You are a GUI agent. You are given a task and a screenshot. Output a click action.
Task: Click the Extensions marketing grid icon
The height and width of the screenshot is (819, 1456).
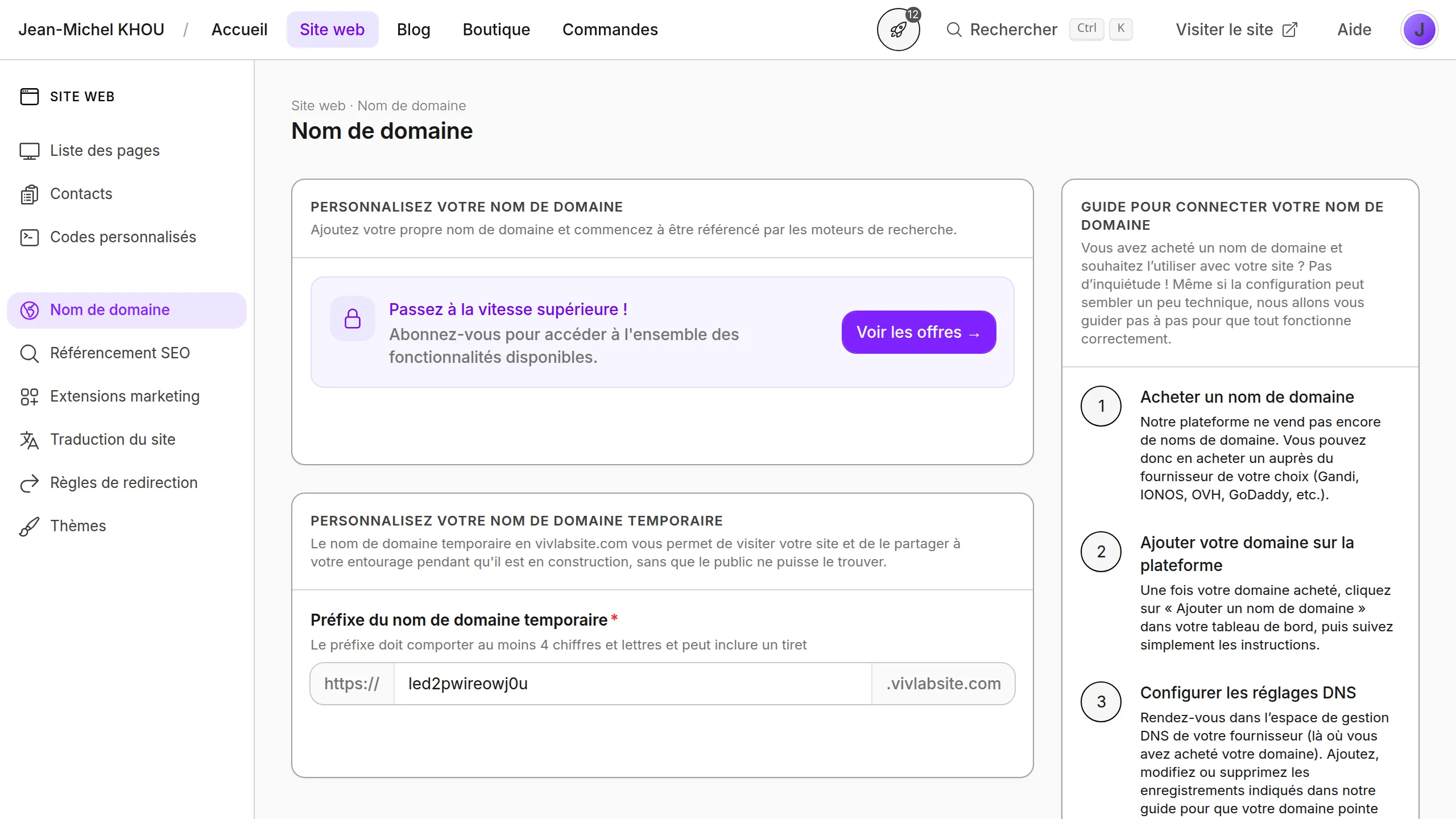(30, 396)
